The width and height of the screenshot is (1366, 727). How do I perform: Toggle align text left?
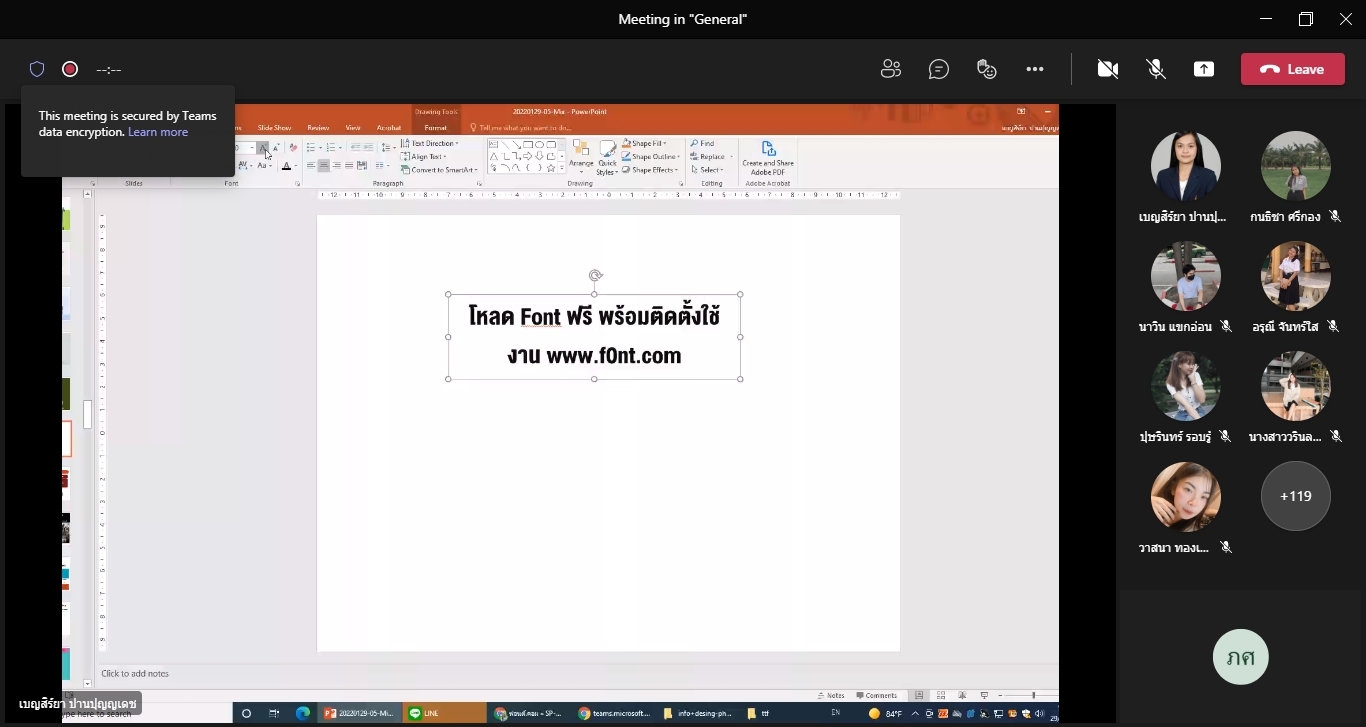click(310, 166)
